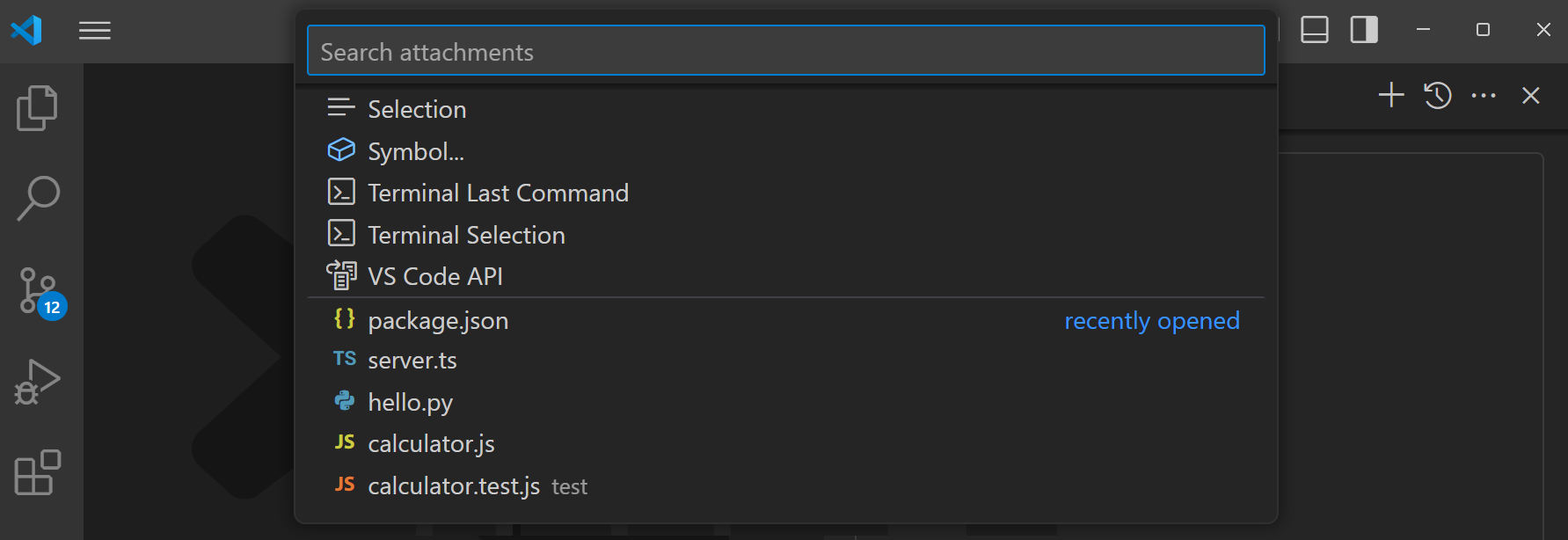1568x540 pixels.
Task: Choose Terminal Selection from the list
Action: [x=466, y=234]
